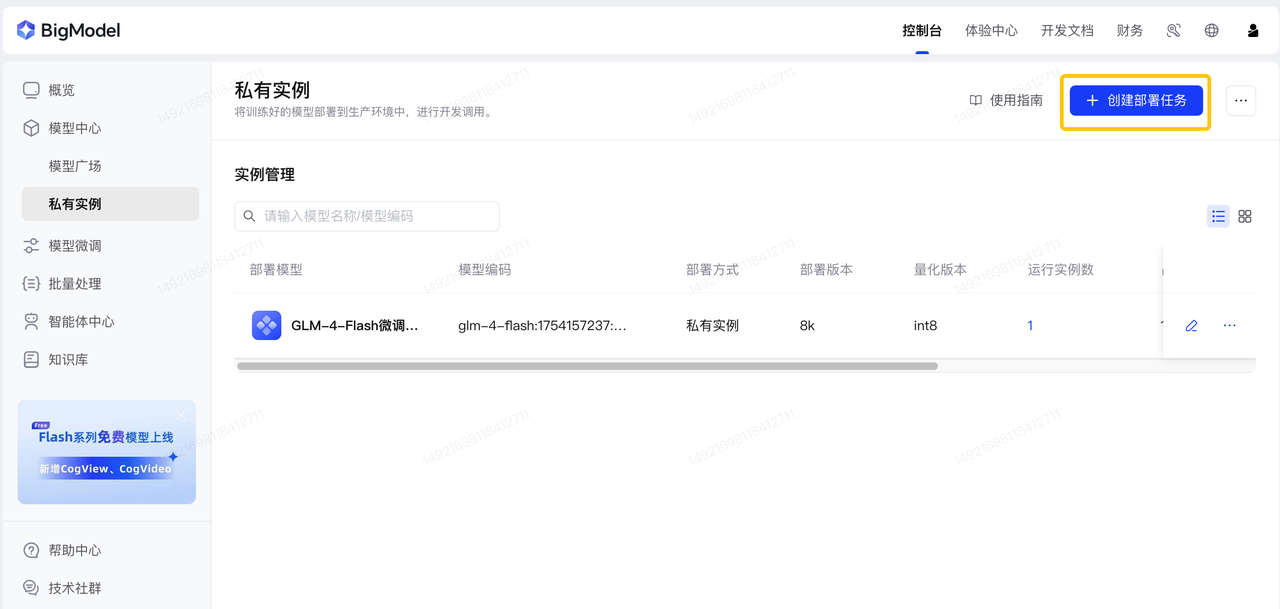The height and width of the screenshot is (609, 1280).
Task: Click the 技术社群 chat bubble icon
Action: [31, 589]
